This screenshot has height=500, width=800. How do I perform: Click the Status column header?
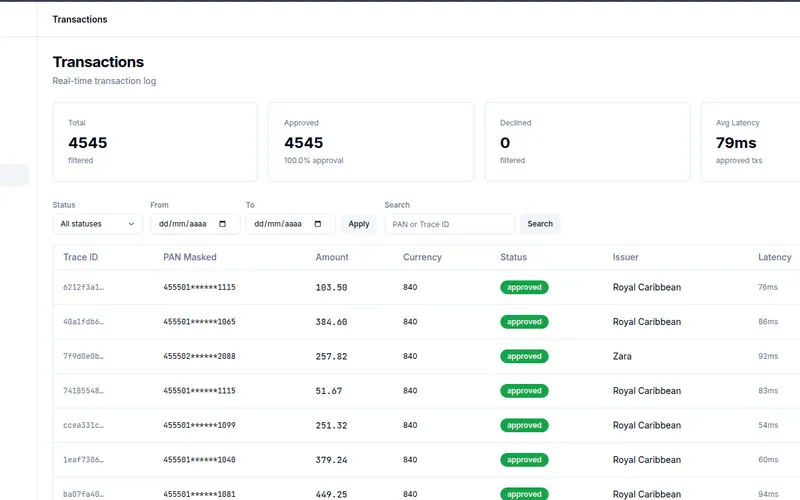click(513, 257)
